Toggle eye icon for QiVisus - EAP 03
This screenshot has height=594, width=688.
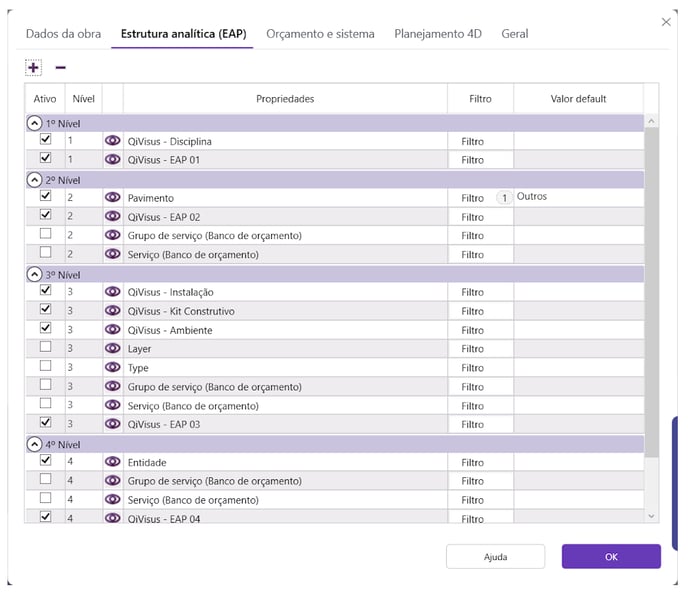(112, 424)
